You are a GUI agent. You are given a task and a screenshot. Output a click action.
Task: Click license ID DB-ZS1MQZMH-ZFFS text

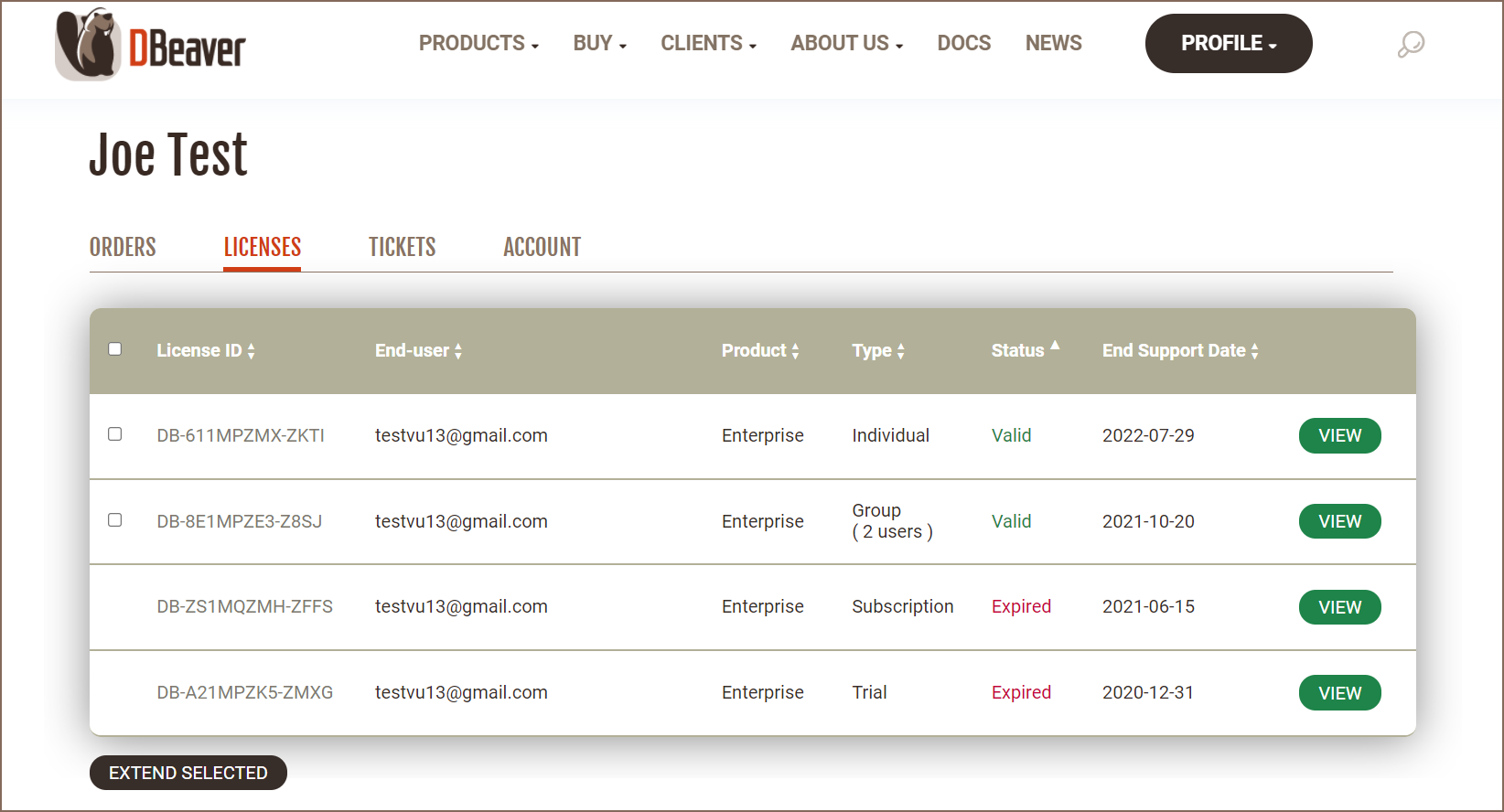(244, 607)
